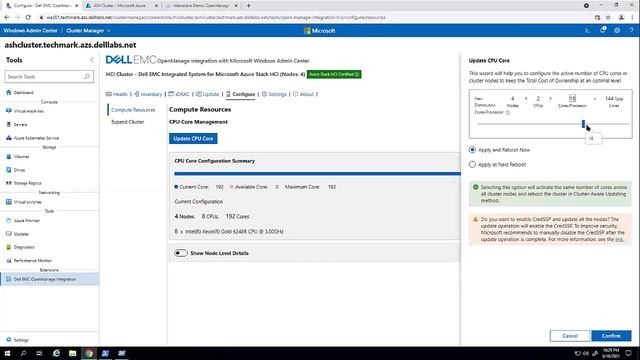Open File Explorer from taskbar

coord(73,353)
